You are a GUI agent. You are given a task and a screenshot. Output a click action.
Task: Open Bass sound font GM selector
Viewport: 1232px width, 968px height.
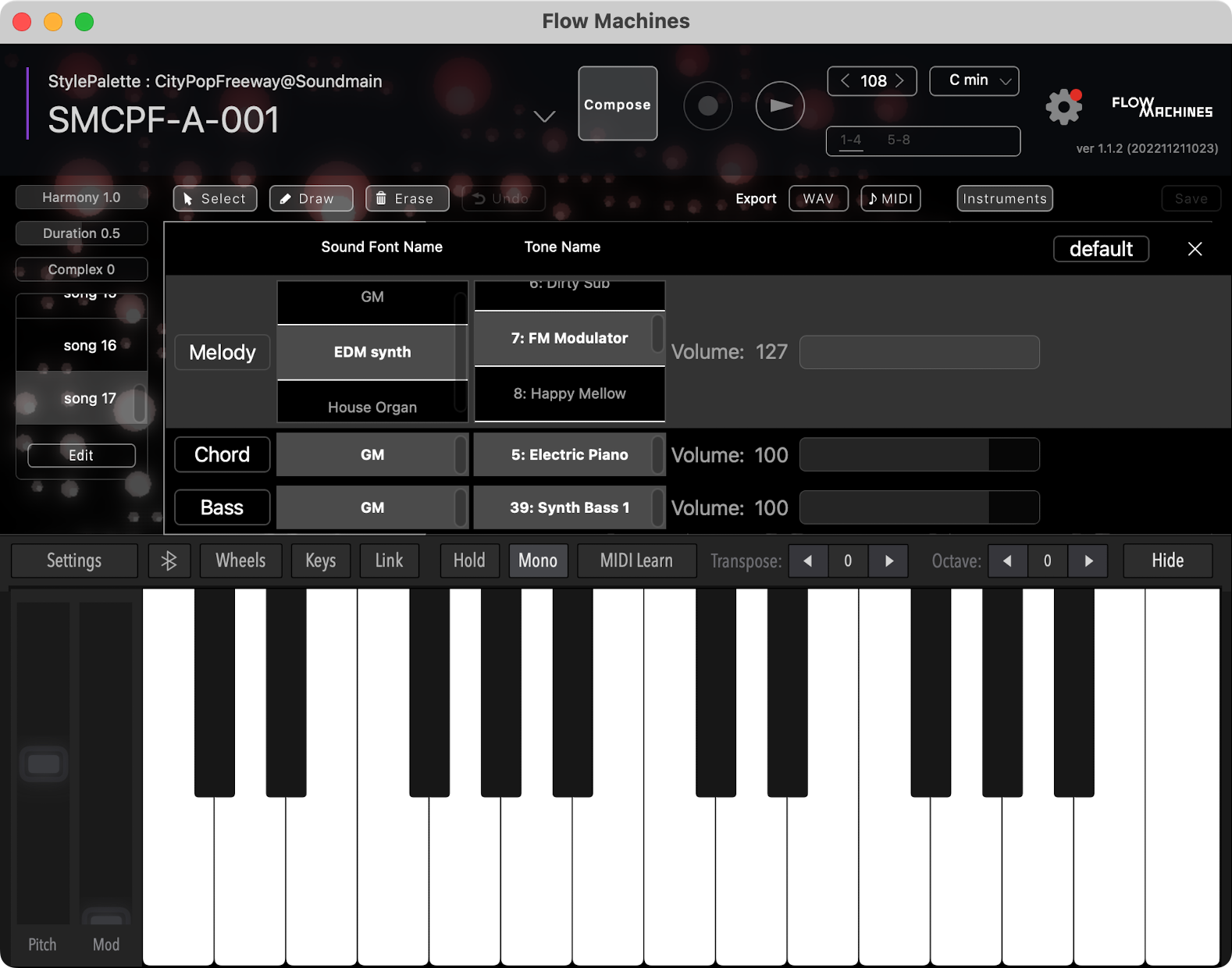click(x=372, y=507)
